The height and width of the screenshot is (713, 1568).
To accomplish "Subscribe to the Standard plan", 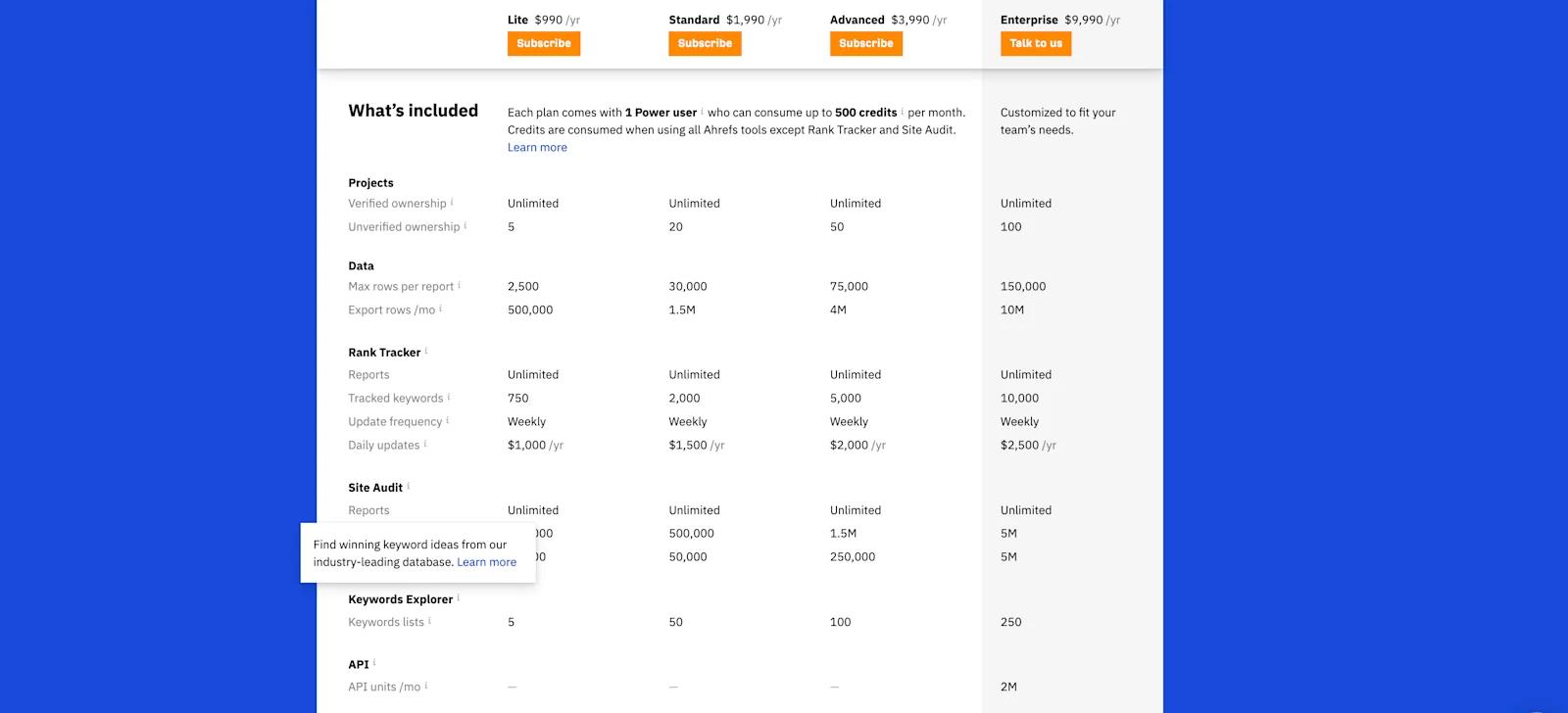I will click(x=704, y=43).
